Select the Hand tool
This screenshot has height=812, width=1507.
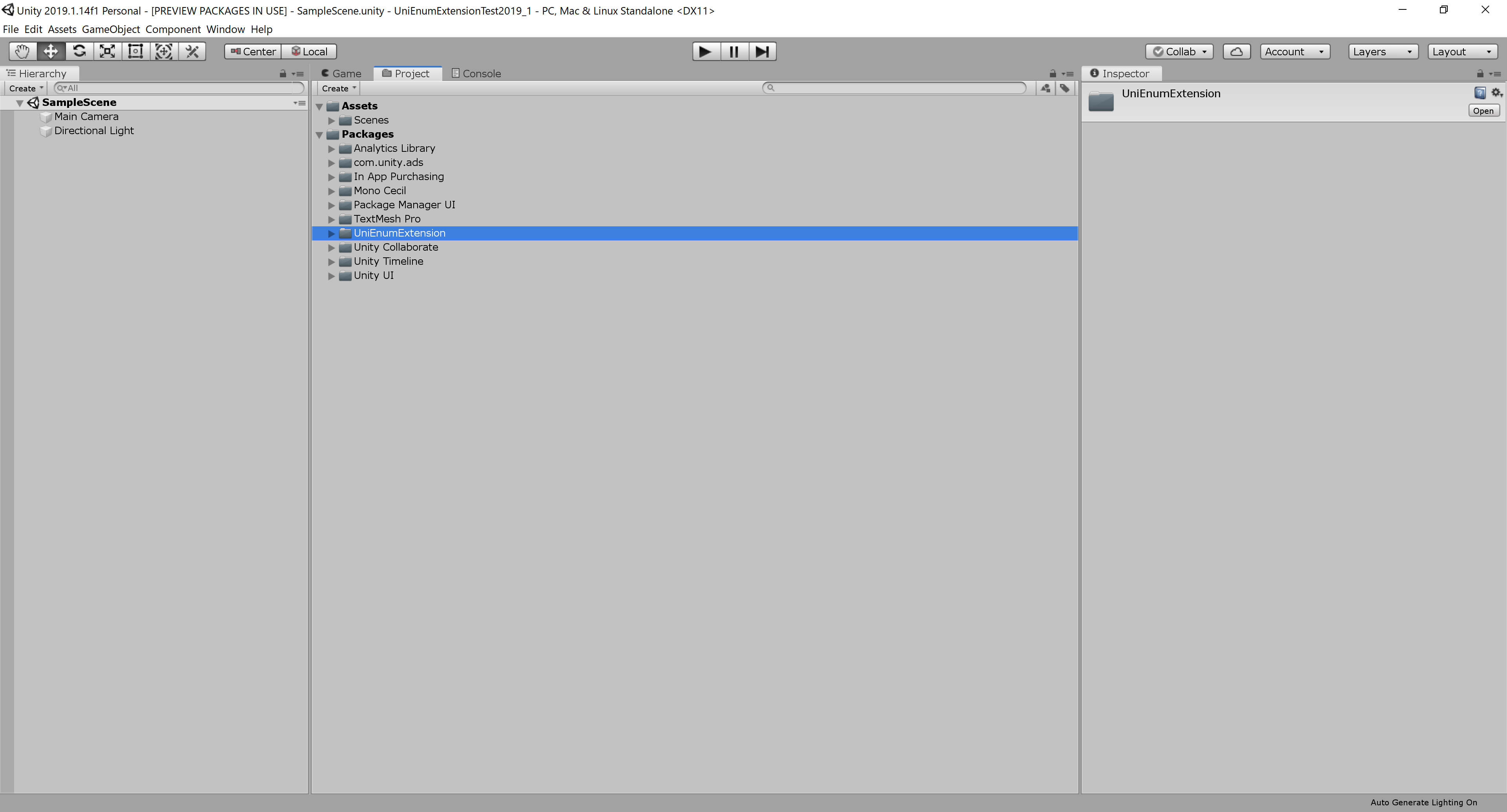point(22,51)
